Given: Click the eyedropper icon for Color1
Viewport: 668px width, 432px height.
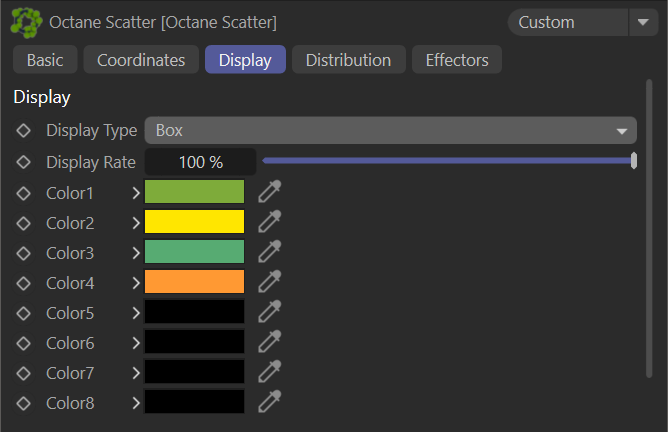Looking at the screenshot, I should (269, 192).
